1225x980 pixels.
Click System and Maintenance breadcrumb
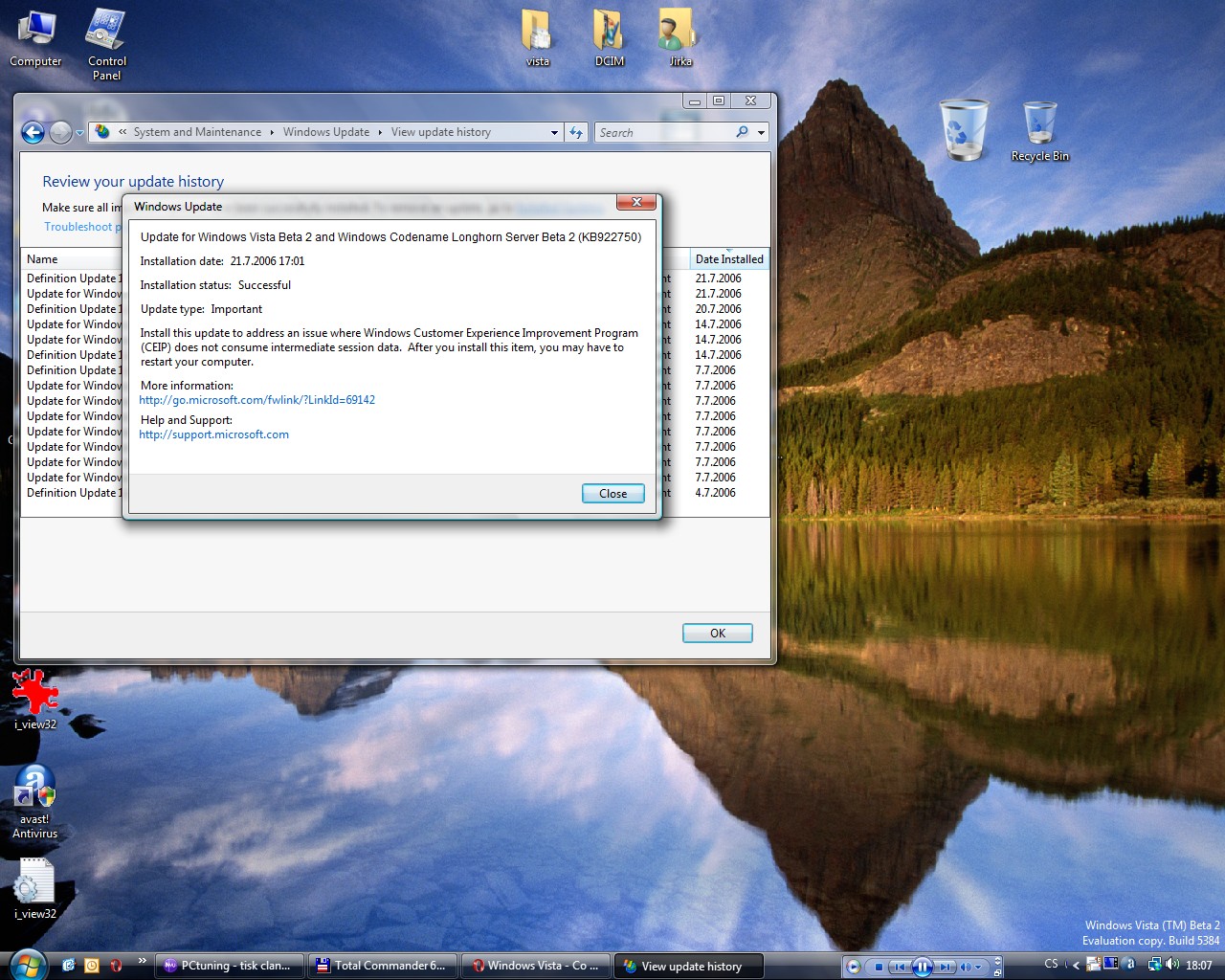click(x=197, y=132)
